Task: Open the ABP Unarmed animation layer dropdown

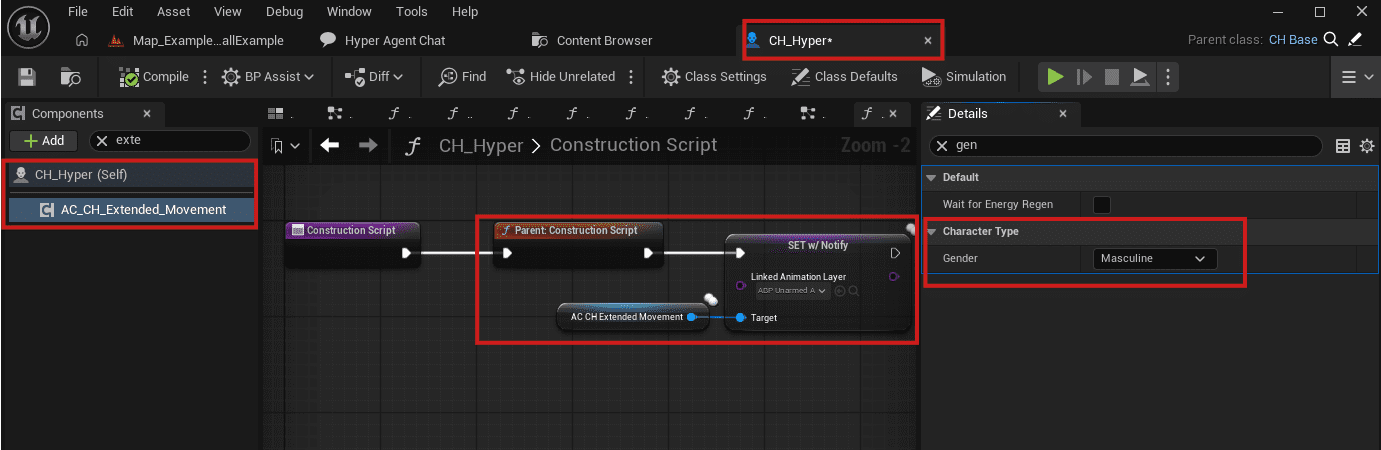Action: 793,291
